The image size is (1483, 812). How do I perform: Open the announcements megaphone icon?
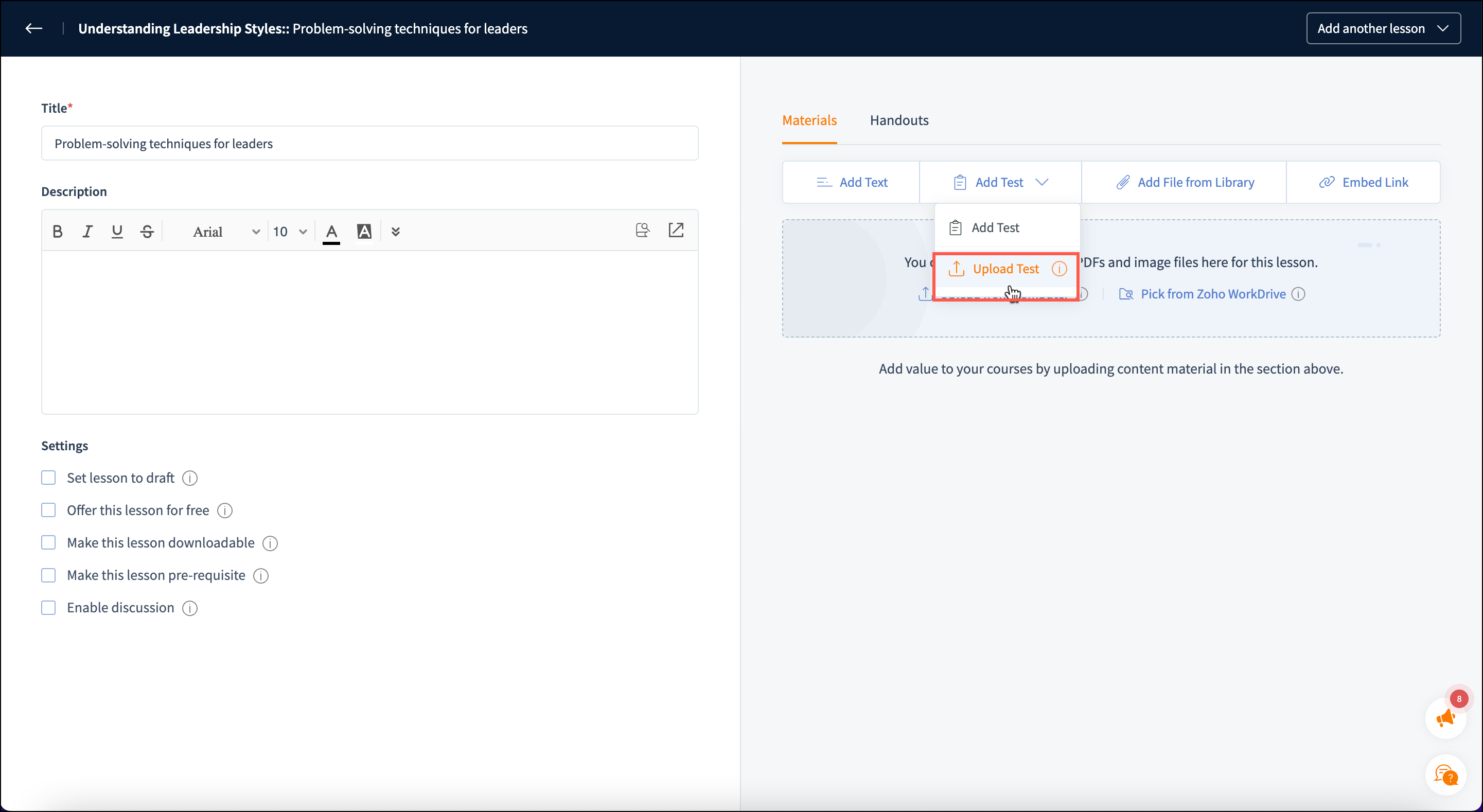click(1445, 717)
